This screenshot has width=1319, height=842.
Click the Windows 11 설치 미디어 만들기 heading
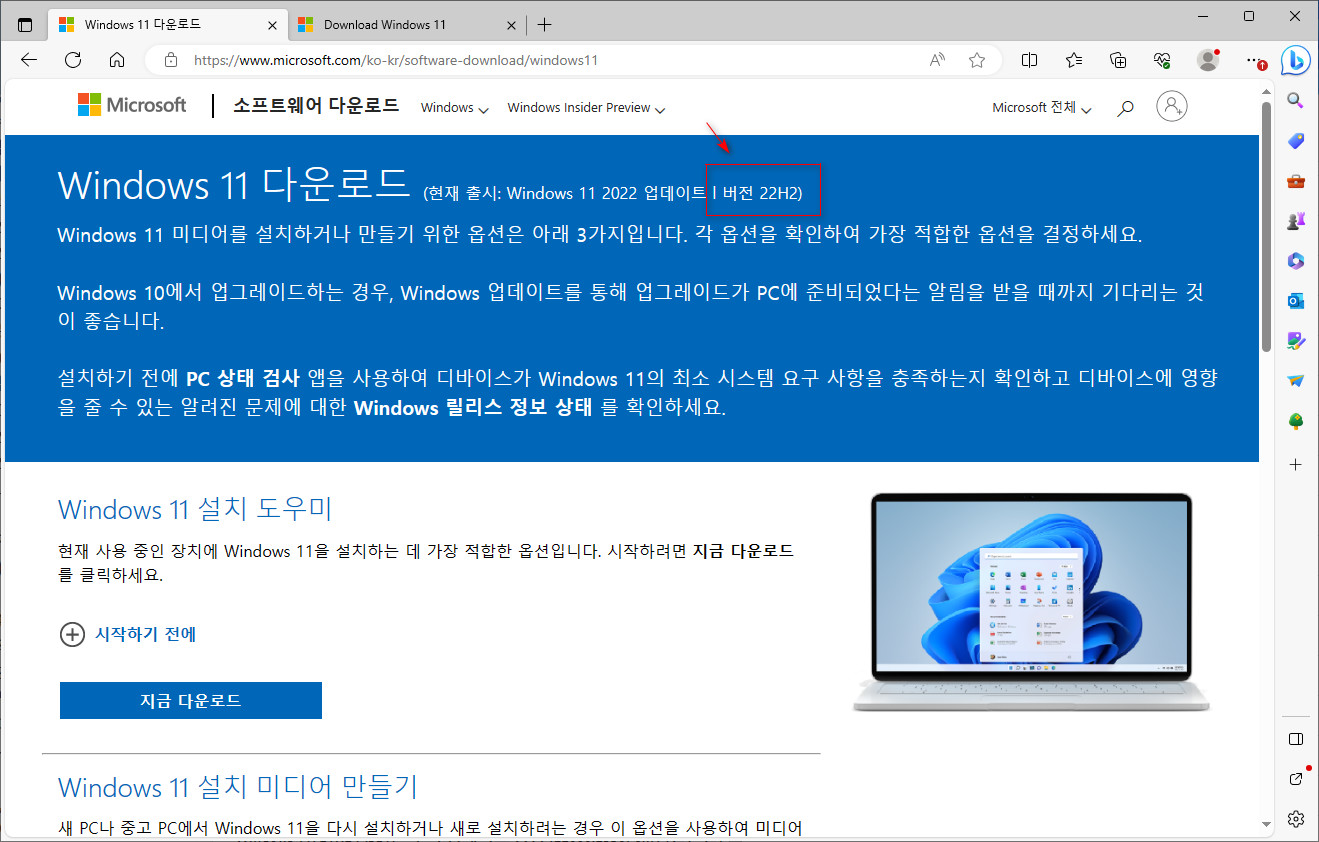(x=238, y=787)
